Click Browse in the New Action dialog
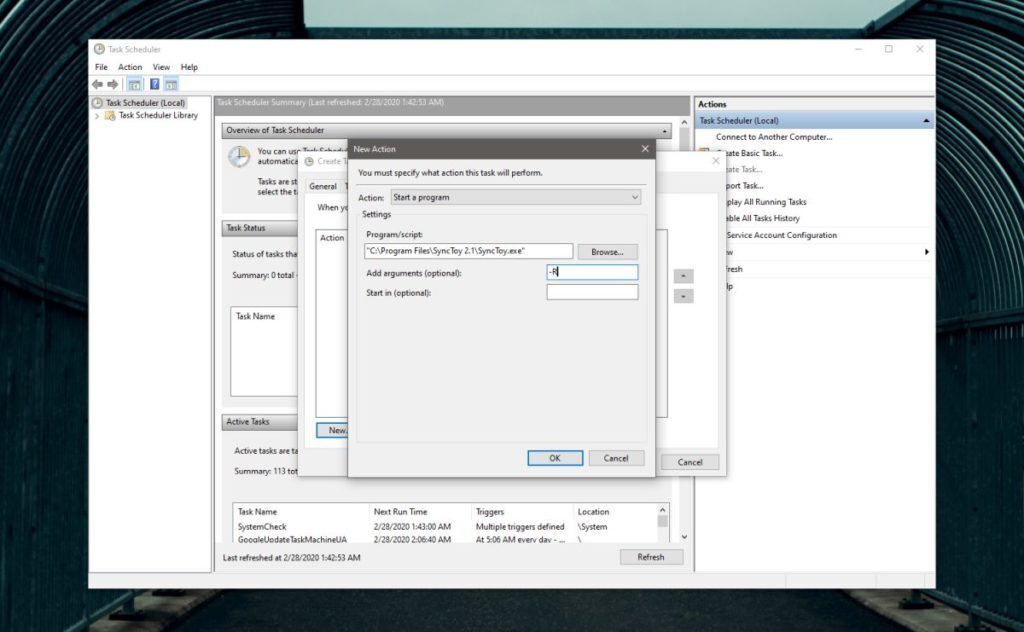1024x632 pixels. coord(607,251)
